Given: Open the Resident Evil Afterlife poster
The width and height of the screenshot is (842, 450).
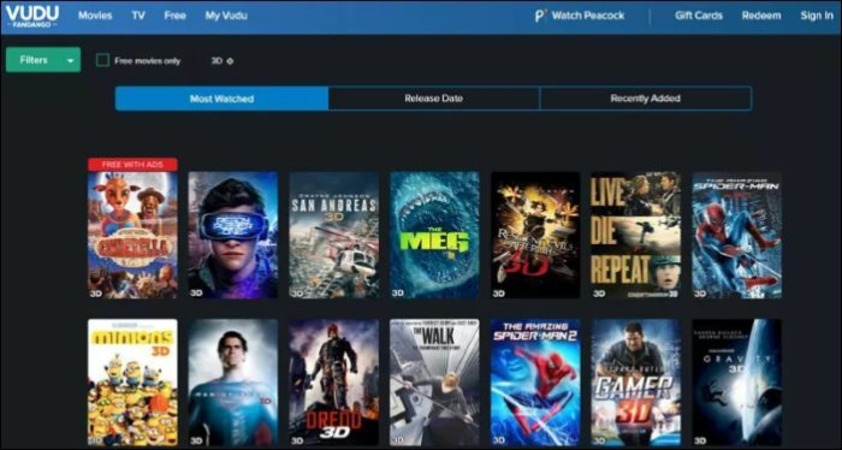Looking at the screenshot, I should click(x=535, y=235).
